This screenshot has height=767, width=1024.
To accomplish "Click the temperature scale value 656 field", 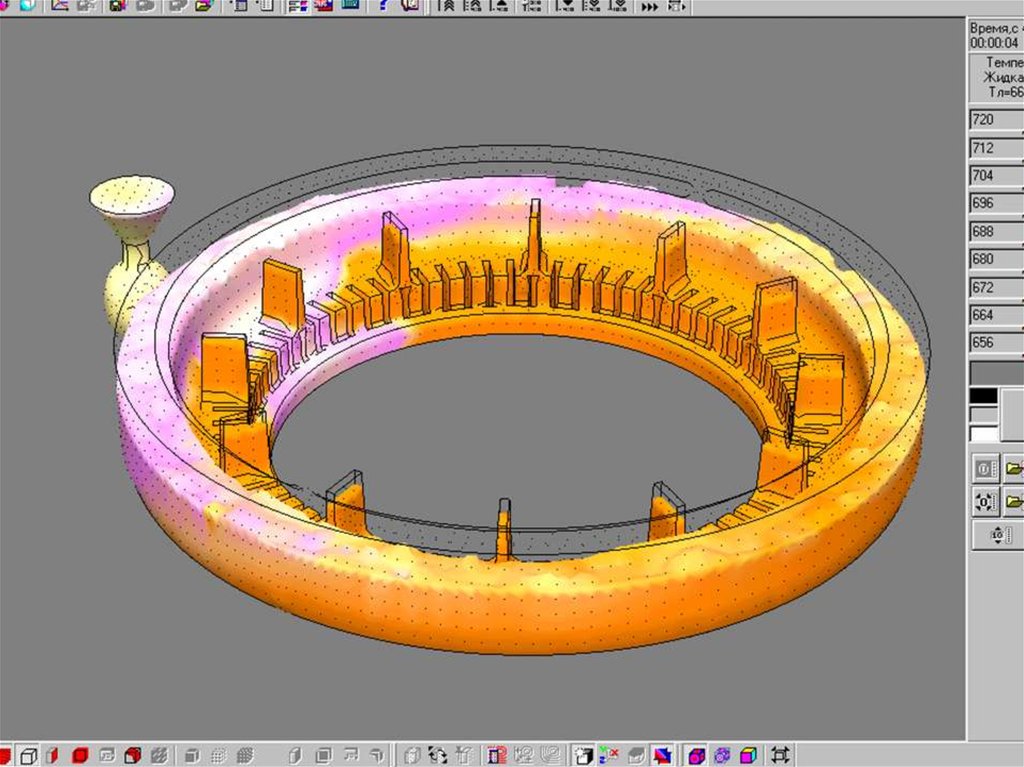I will 995,344.
